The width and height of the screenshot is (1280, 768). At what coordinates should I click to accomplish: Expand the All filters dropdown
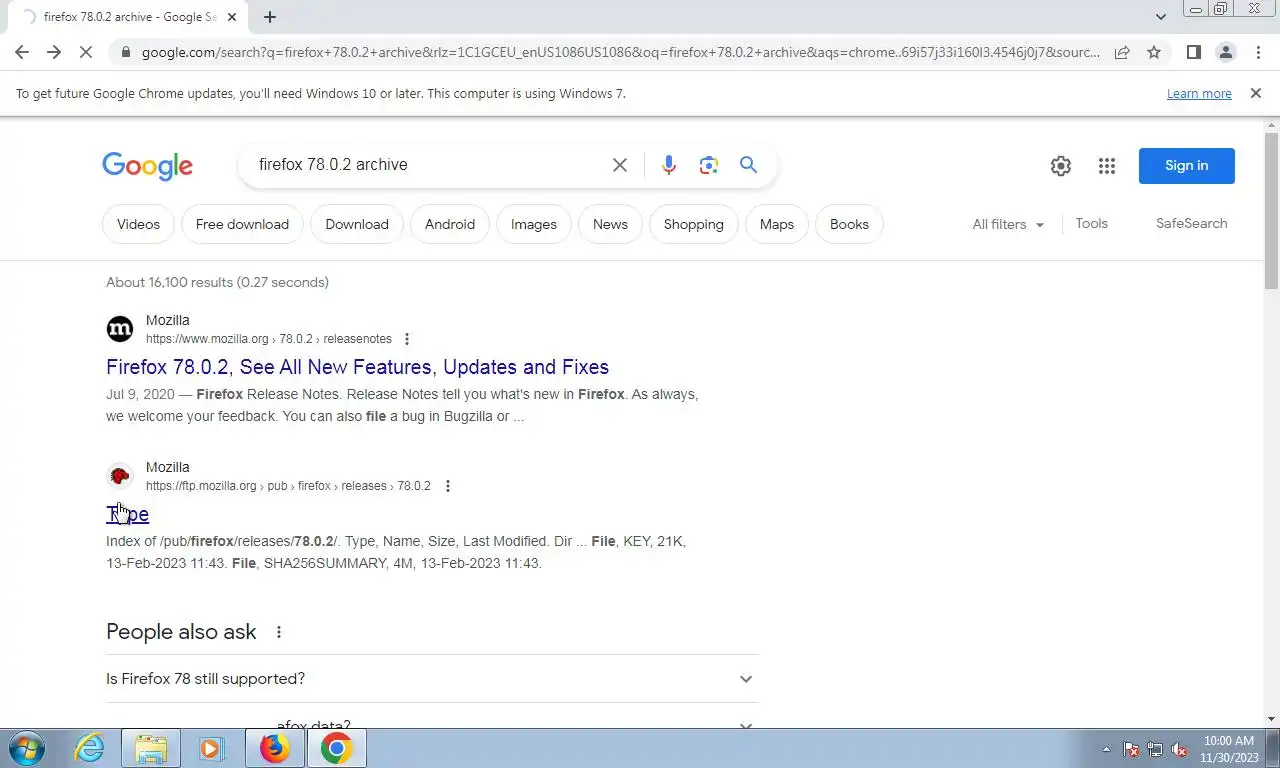[1008, 224]
